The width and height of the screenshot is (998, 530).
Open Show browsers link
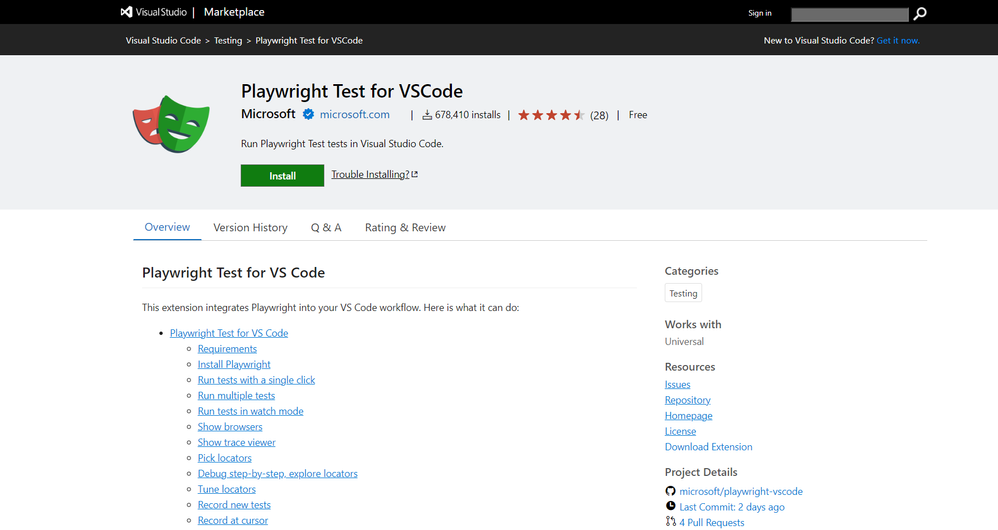pyautogui.click(x=230, y=426)
